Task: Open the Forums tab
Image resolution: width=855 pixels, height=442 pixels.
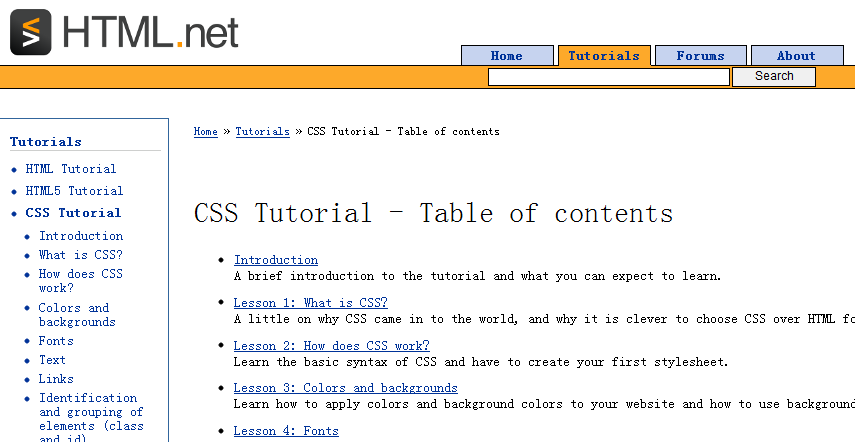Action: pos(700,56)
